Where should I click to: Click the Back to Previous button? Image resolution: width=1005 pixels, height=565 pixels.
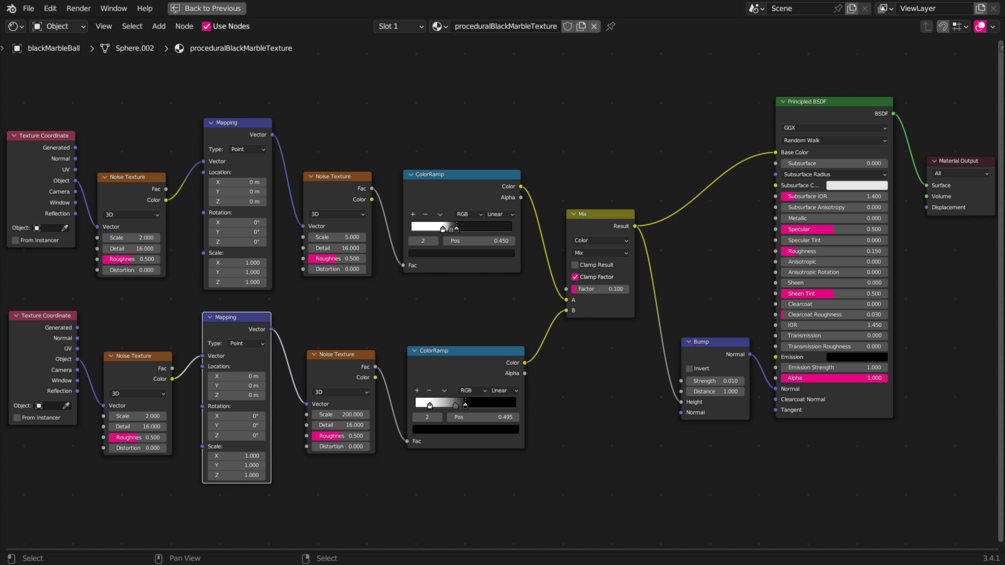[206, 8]
